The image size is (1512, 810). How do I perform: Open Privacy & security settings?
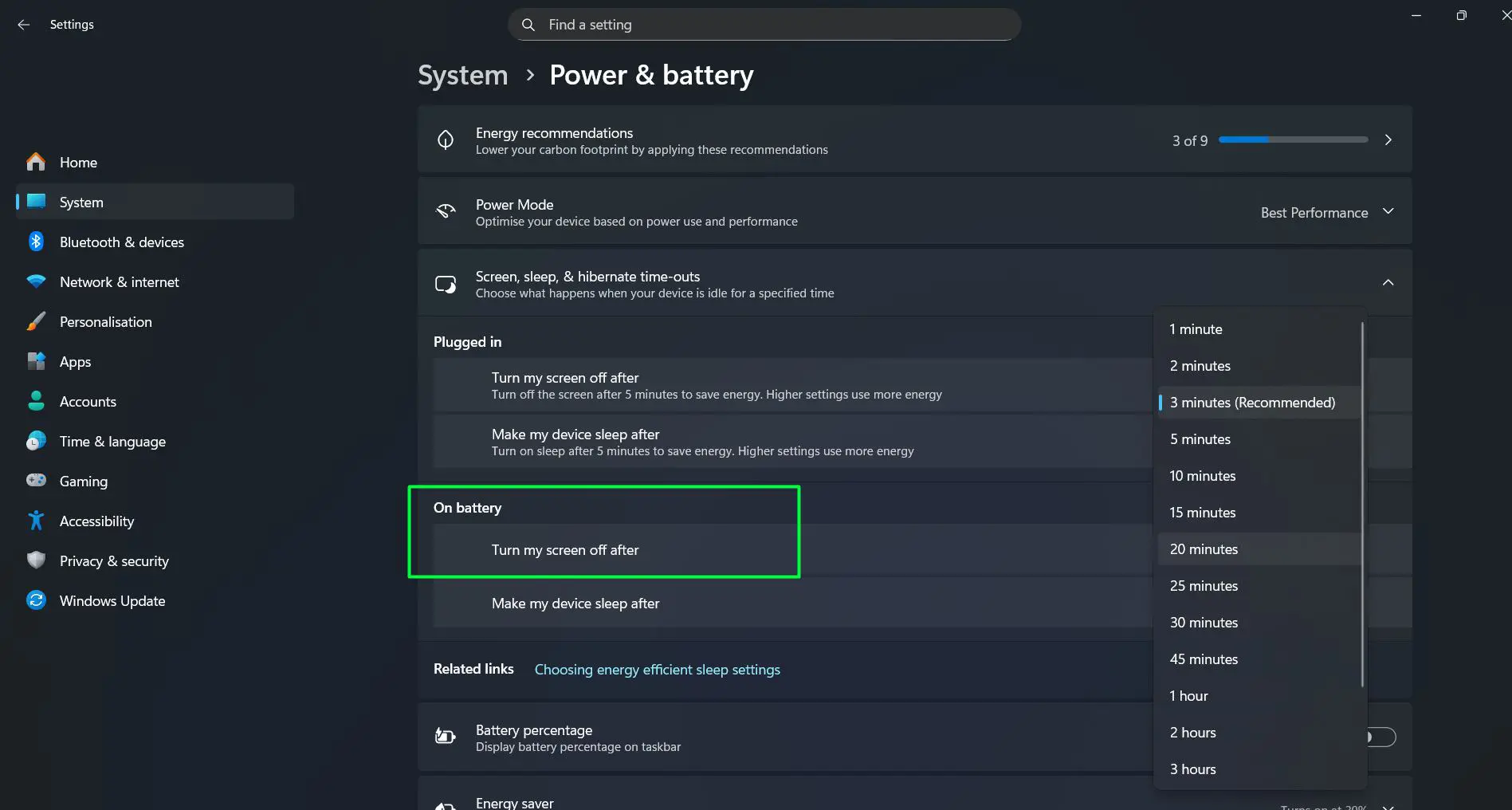[114, 560]
